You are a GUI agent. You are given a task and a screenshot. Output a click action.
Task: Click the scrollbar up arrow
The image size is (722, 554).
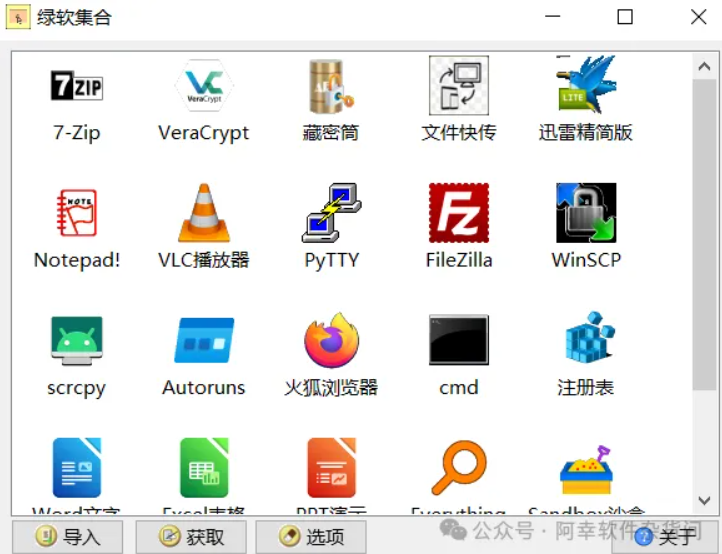tap(704, 66)
